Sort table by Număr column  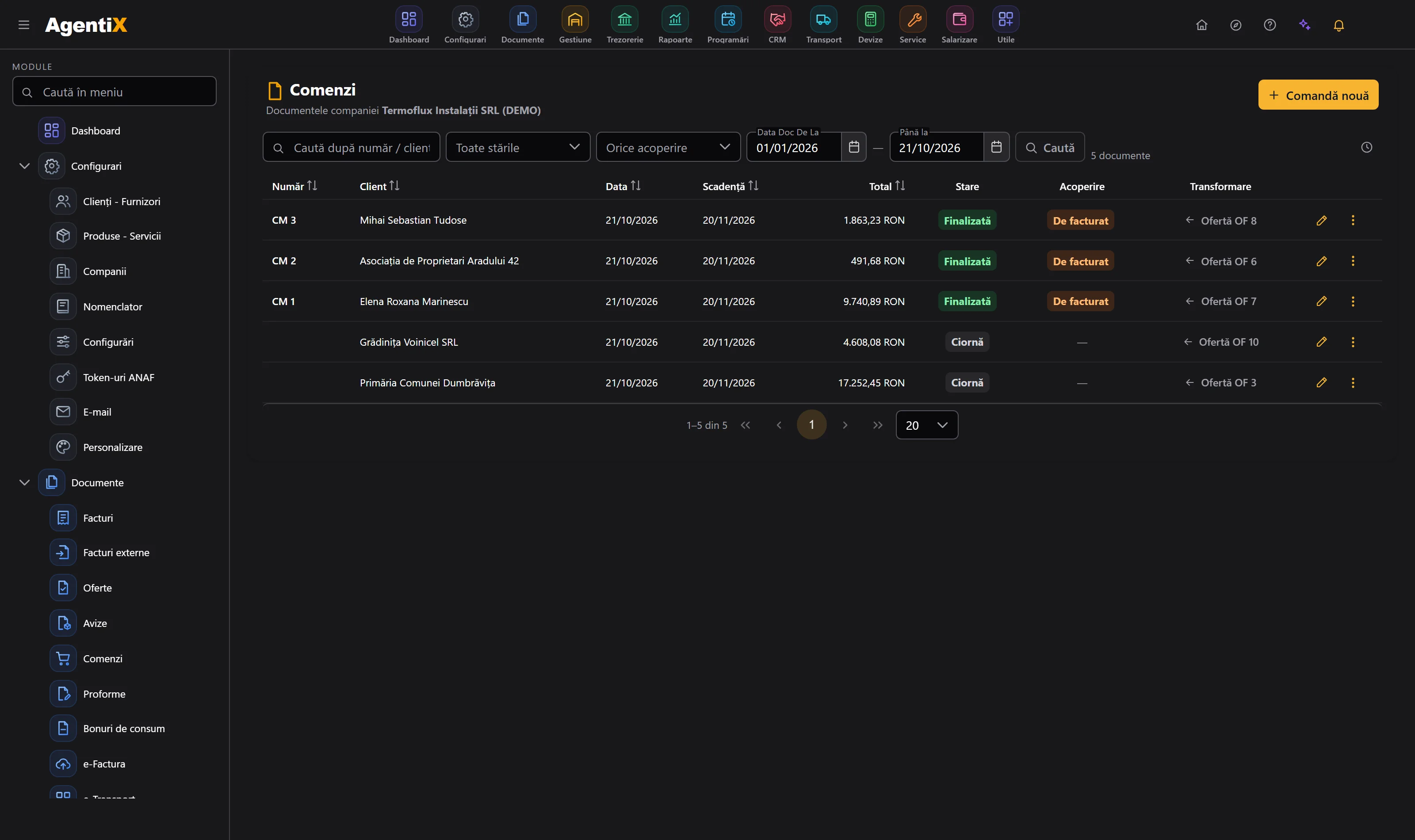click(x=294, y=186)
